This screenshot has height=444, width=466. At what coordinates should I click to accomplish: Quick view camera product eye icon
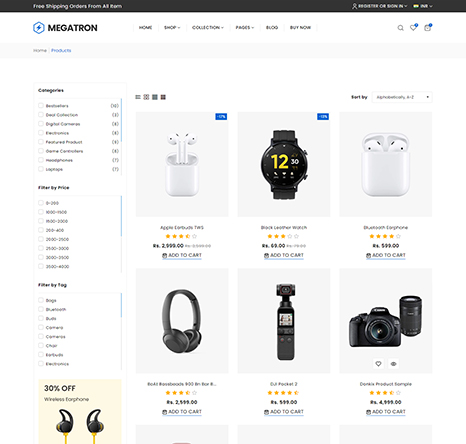[393, 364]
